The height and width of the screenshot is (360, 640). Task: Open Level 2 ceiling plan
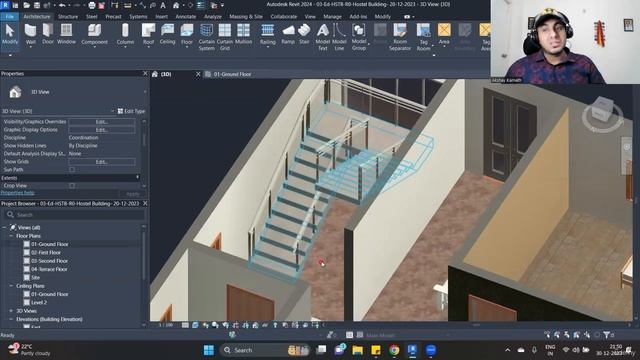coord(39,302)
